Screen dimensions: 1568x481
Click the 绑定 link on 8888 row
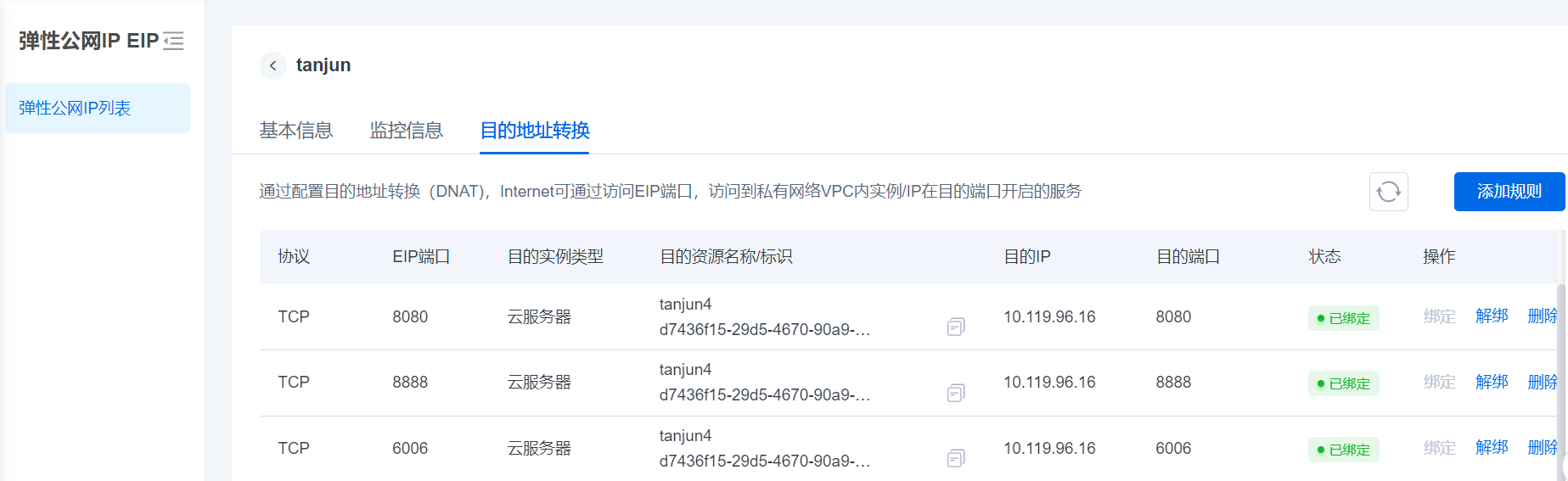(1439, 383)
